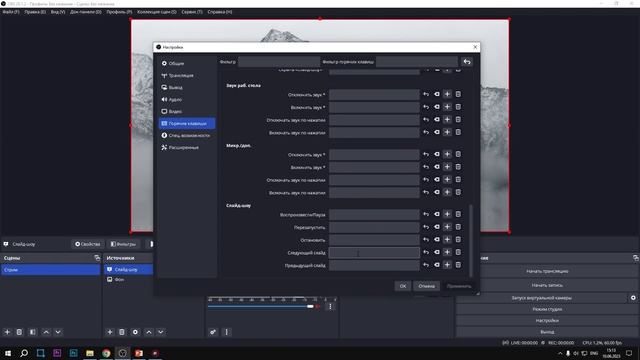Open the audio mixer panel menu
The height and width of the screenshot is (360, 640).
tap(227, 332)
